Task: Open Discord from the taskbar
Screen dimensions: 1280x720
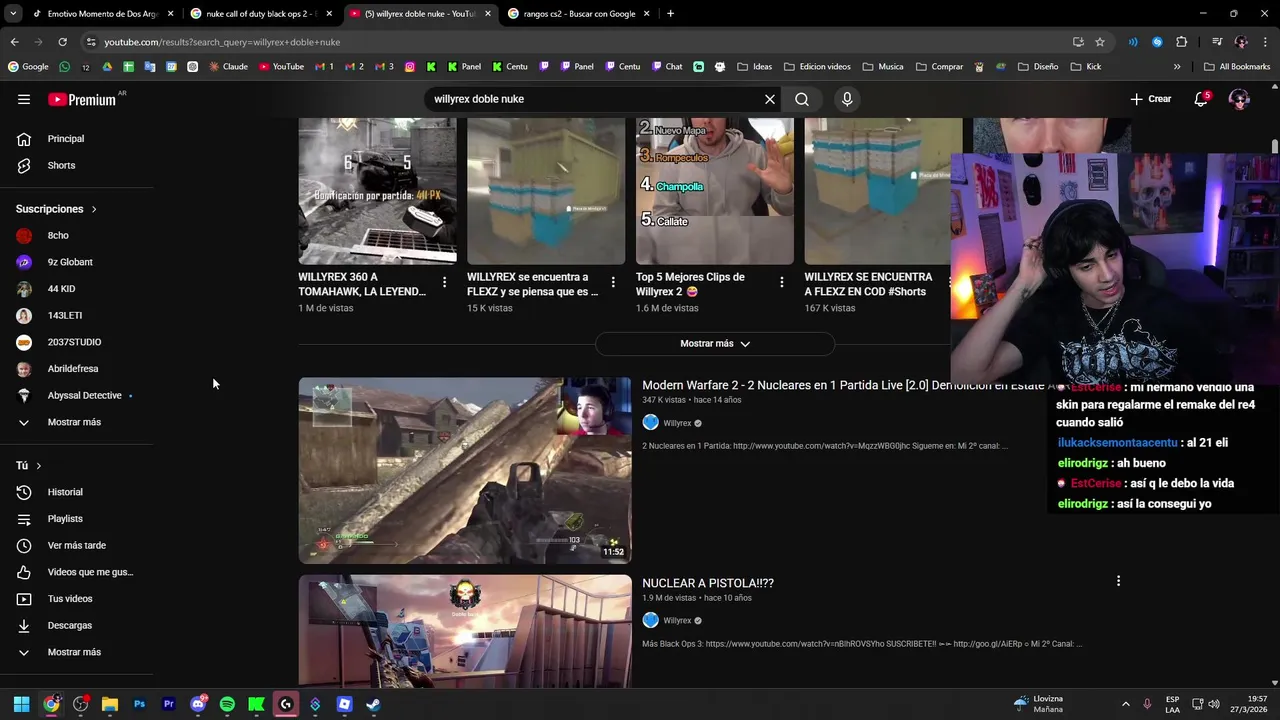Action: point(198,704)
